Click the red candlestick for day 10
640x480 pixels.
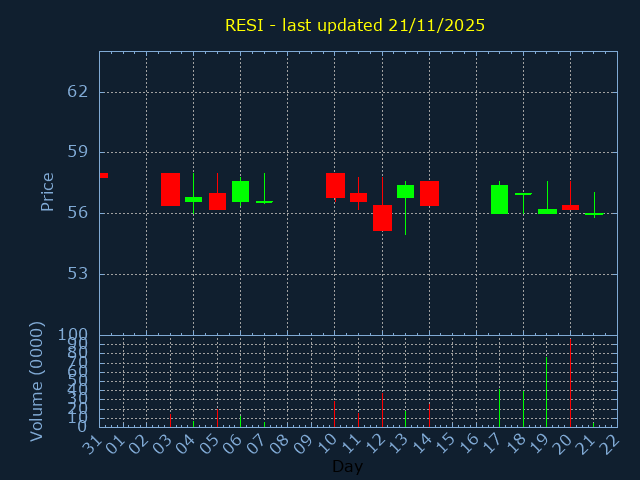coord(335,185)
